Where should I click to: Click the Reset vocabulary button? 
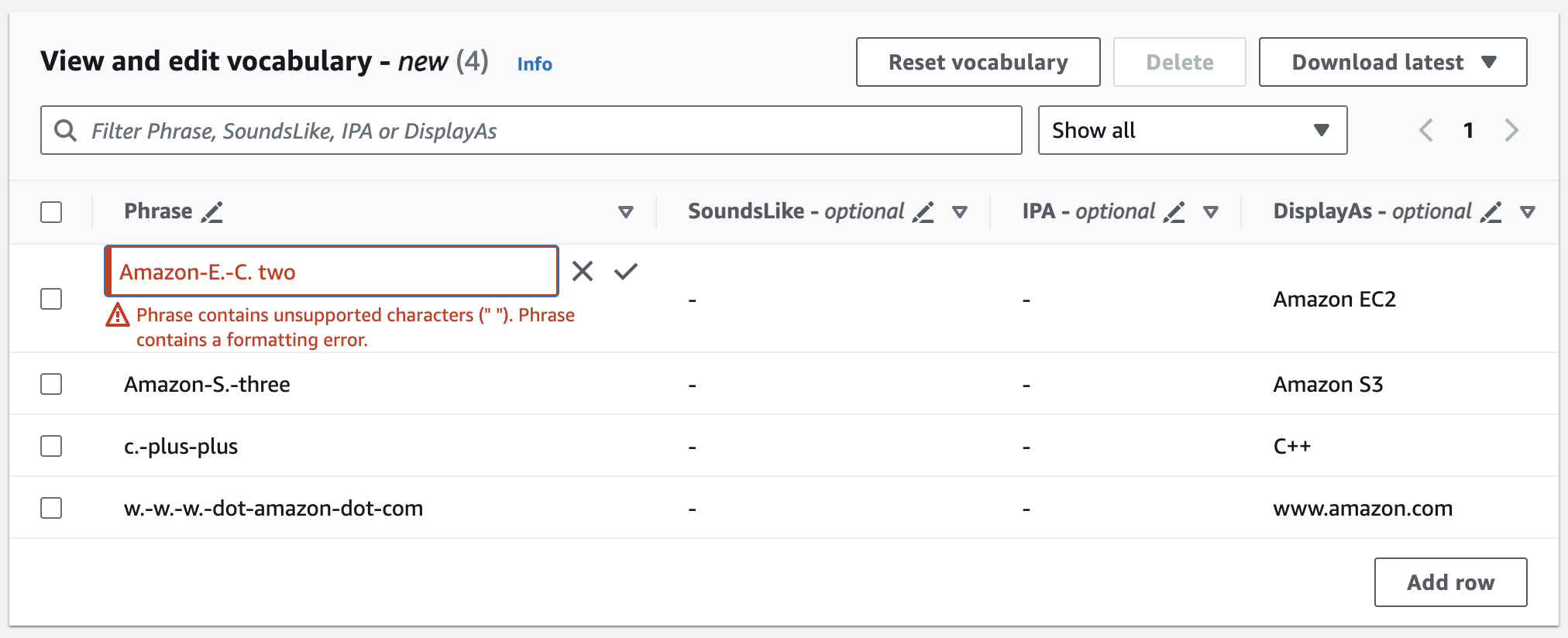click(978, 62)
